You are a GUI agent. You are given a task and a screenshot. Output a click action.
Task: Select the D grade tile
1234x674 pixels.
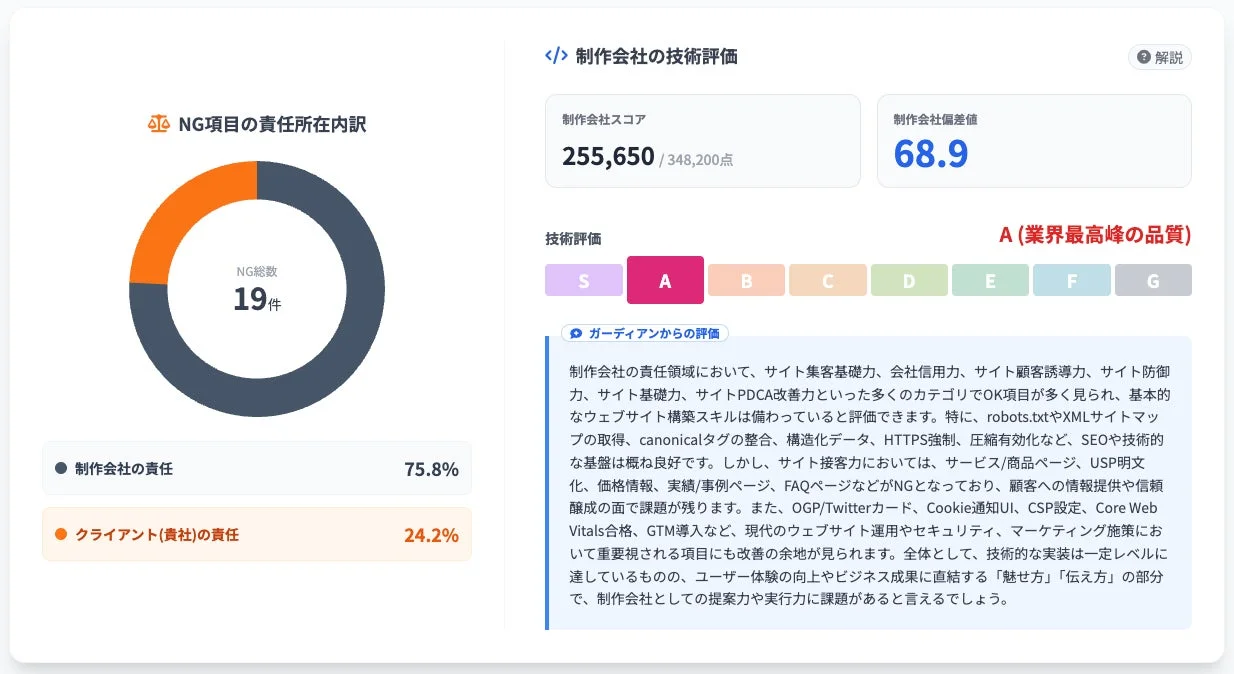point(909,280)
